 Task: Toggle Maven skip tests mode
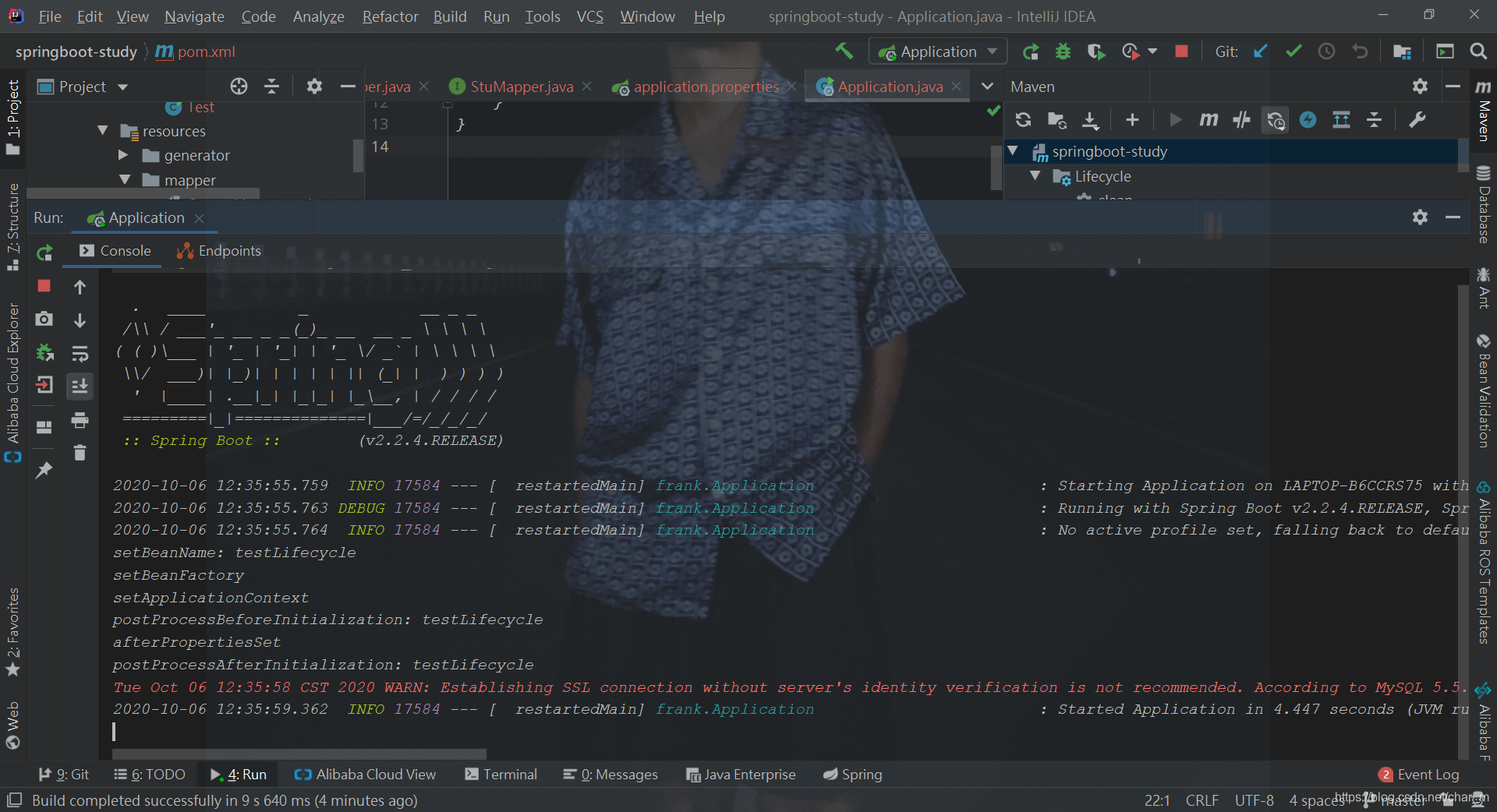tap(1308, 120)
